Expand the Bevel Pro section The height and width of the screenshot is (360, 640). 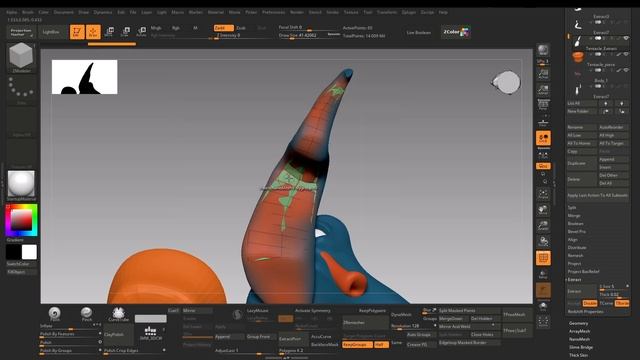[576, 231]
